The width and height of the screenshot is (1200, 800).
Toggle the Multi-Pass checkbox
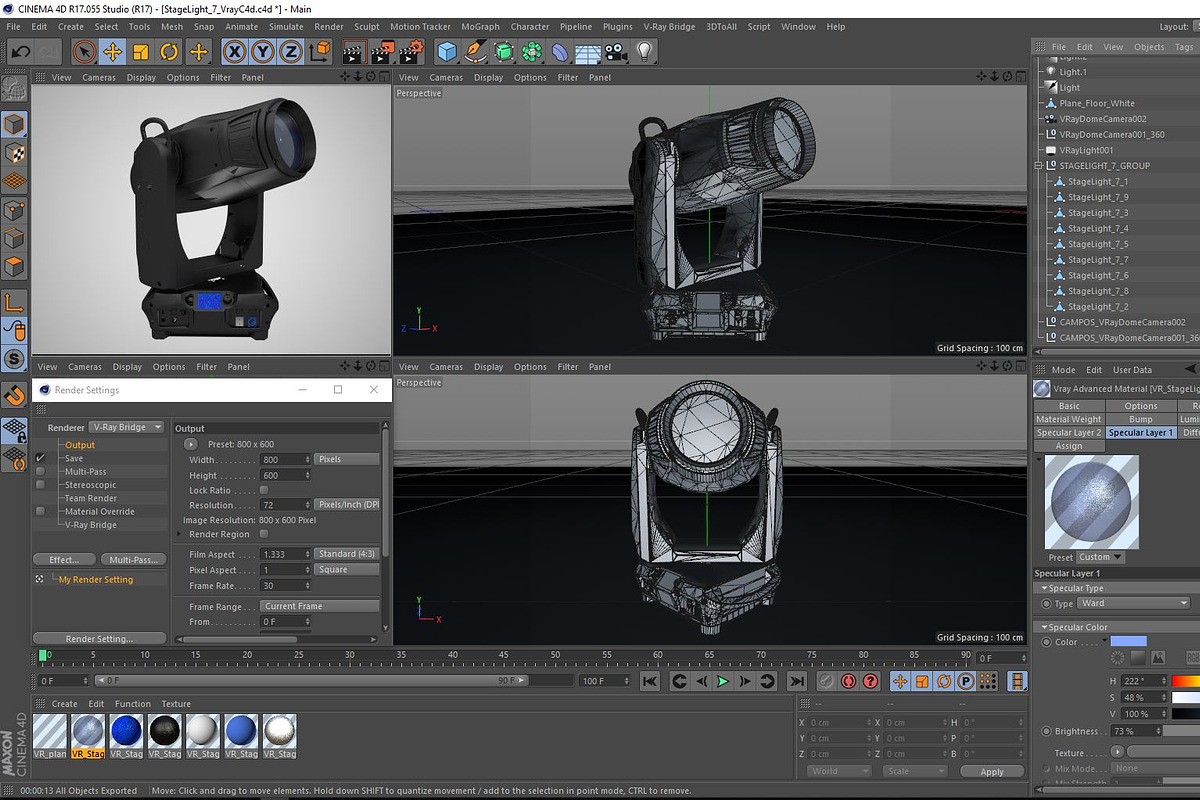(40, 471)
